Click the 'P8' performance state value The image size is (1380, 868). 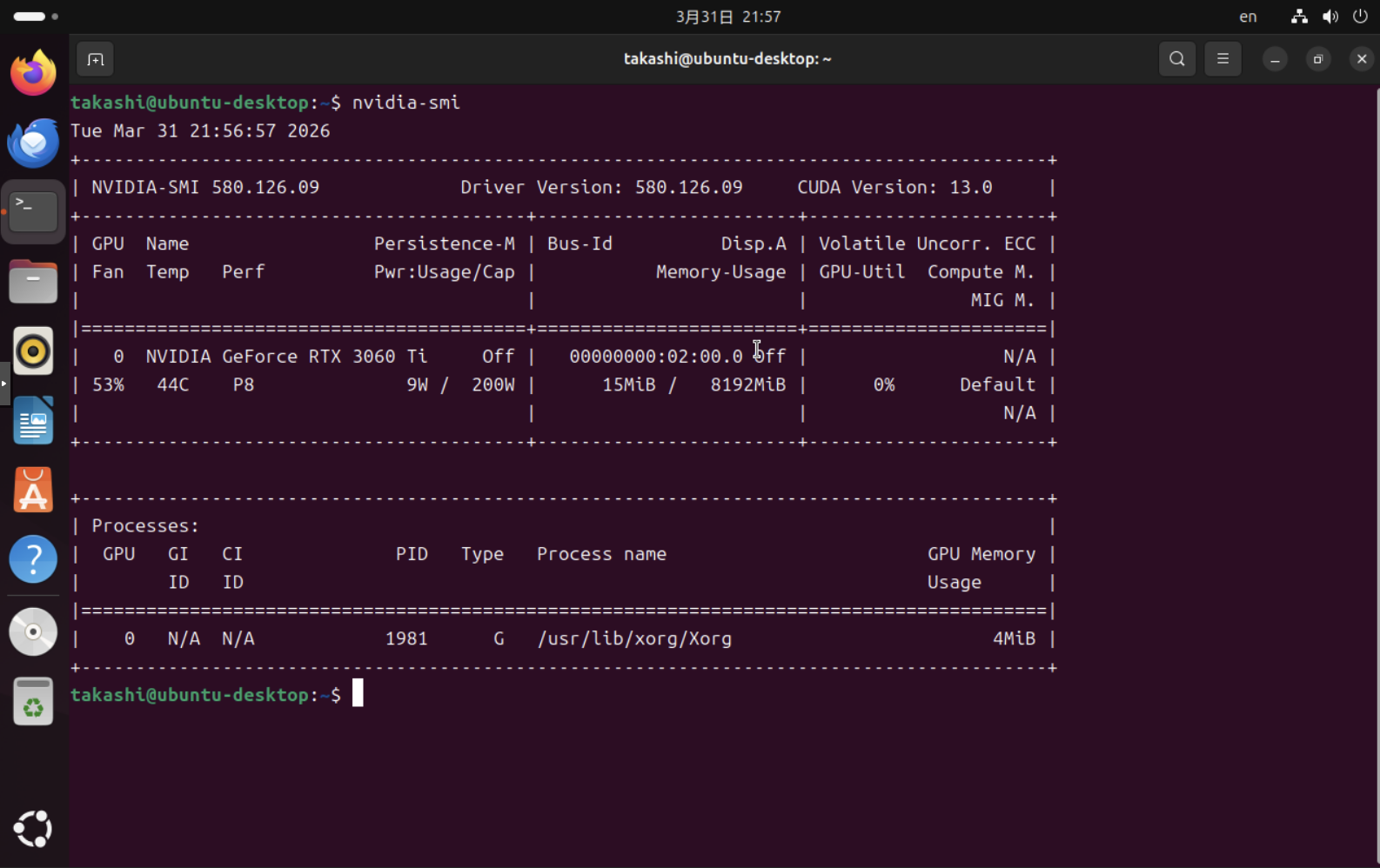tap(244, 384)
